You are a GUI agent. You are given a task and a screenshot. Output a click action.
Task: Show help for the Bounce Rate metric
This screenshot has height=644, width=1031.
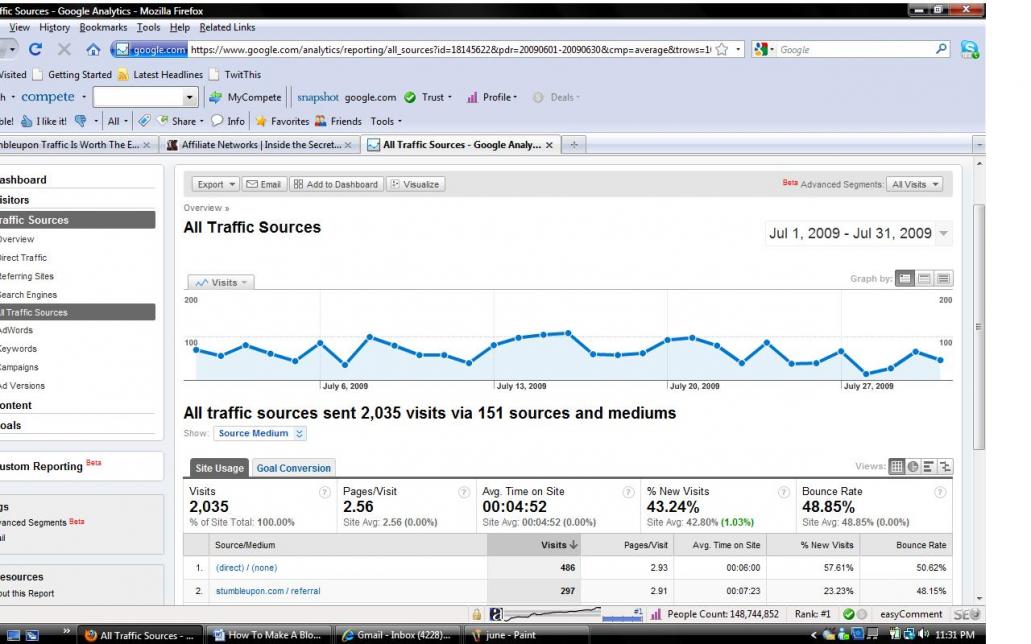pyautogui.click(x=940, y=492)
